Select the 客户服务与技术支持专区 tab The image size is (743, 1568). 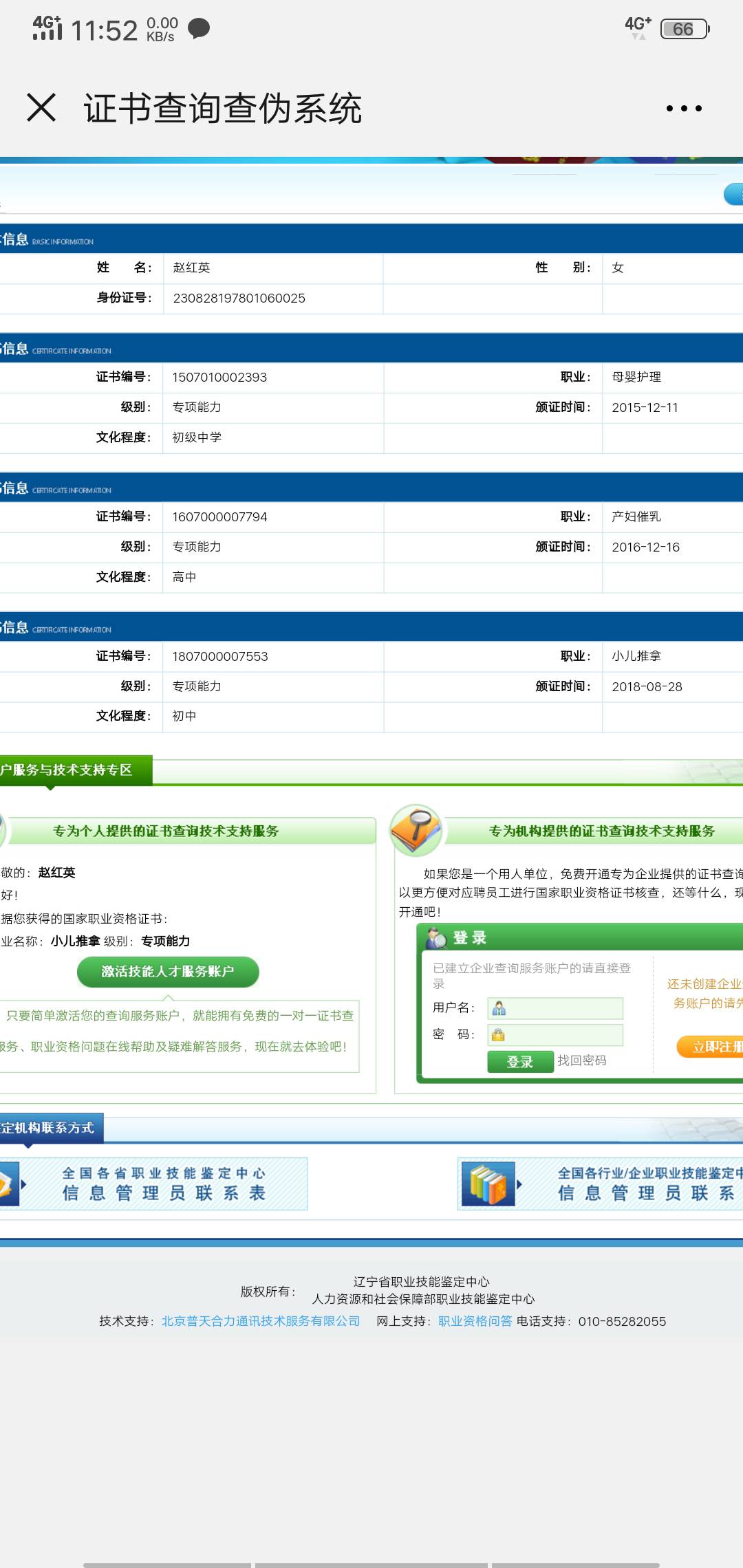[x=76, y=770]
